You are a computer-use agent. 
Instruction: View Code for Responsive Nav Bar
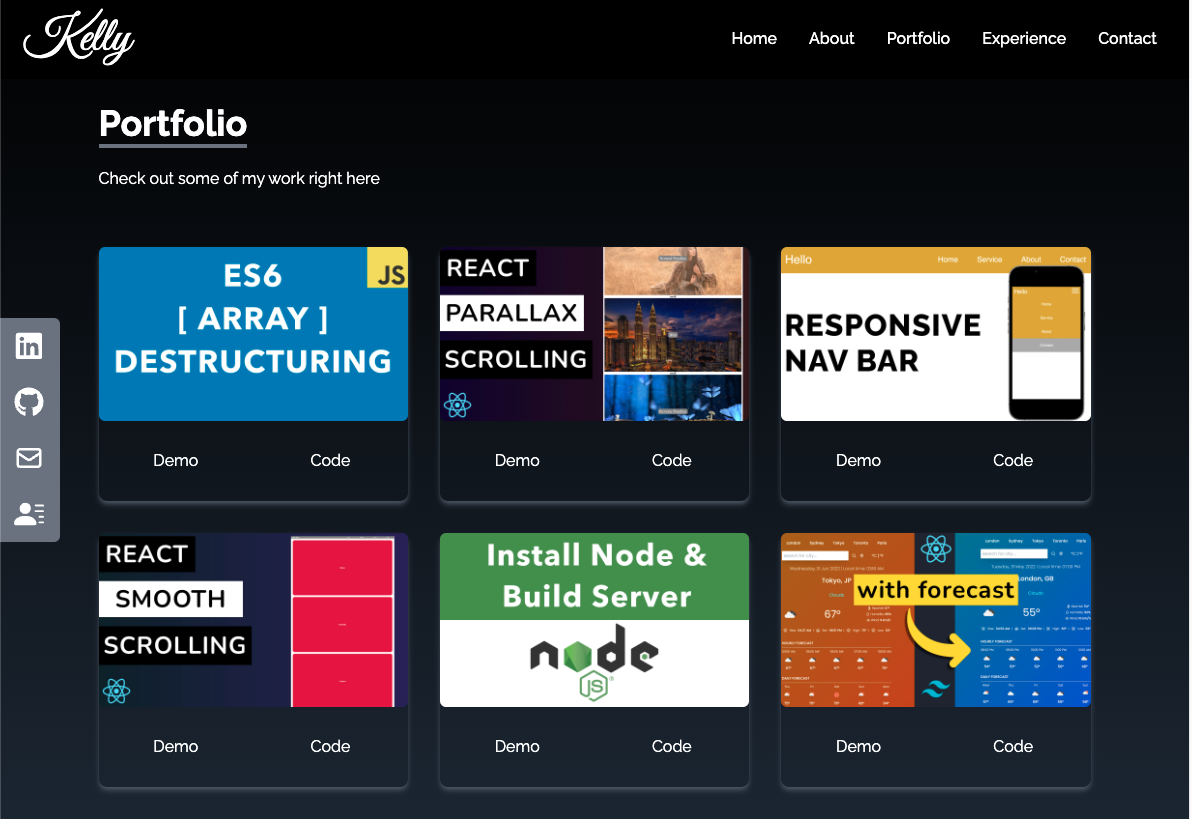click(x=1013, y=460)
